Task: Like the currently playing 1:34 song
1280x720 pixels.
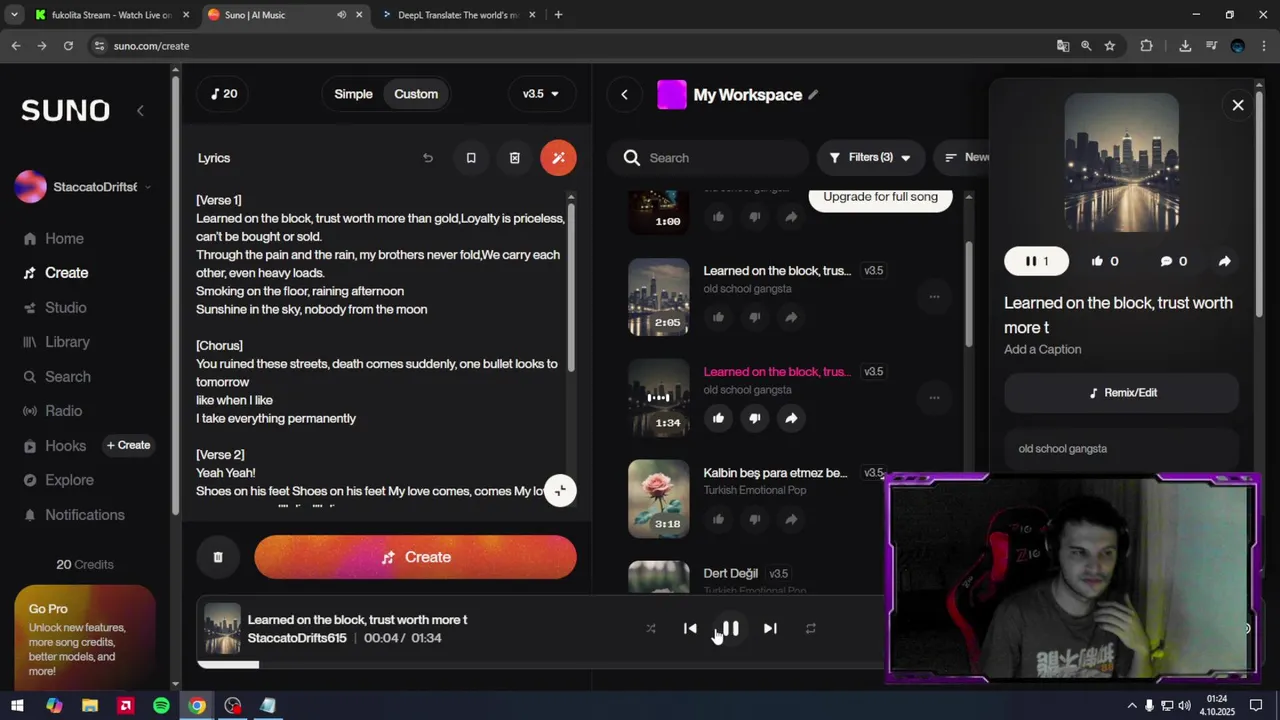Action: pyautogui.click(x=718, y=418)
